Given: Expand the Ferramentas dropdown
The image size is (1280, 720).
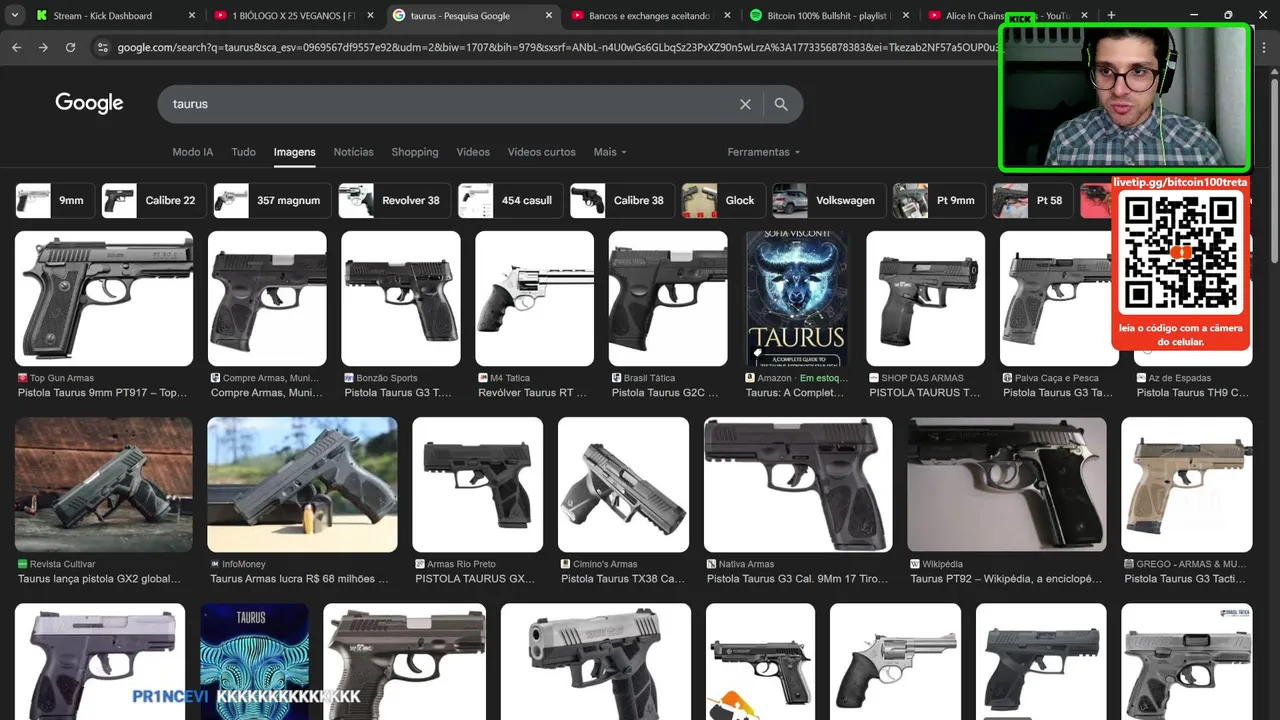Looking at the screenshot, I should click(x=764, y=152).
